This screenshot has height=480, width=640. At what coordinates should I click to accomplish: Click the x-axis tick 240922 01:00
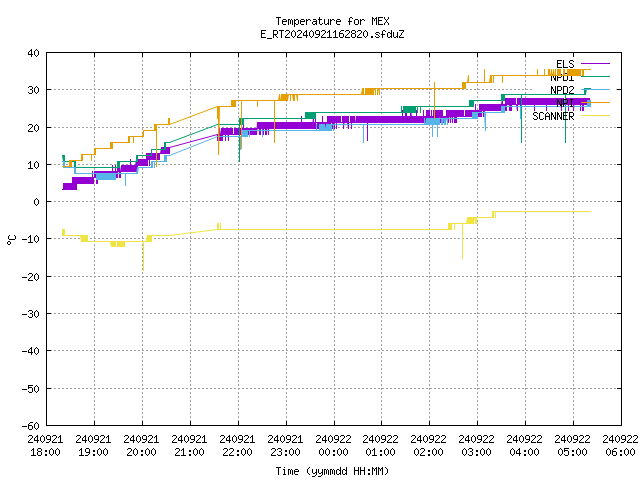(381, 446)
